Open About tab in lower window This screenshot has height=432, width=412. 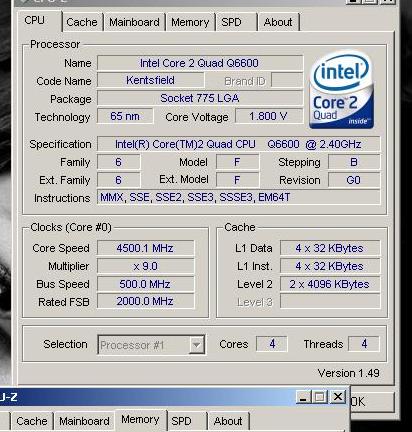pos(228,421)
